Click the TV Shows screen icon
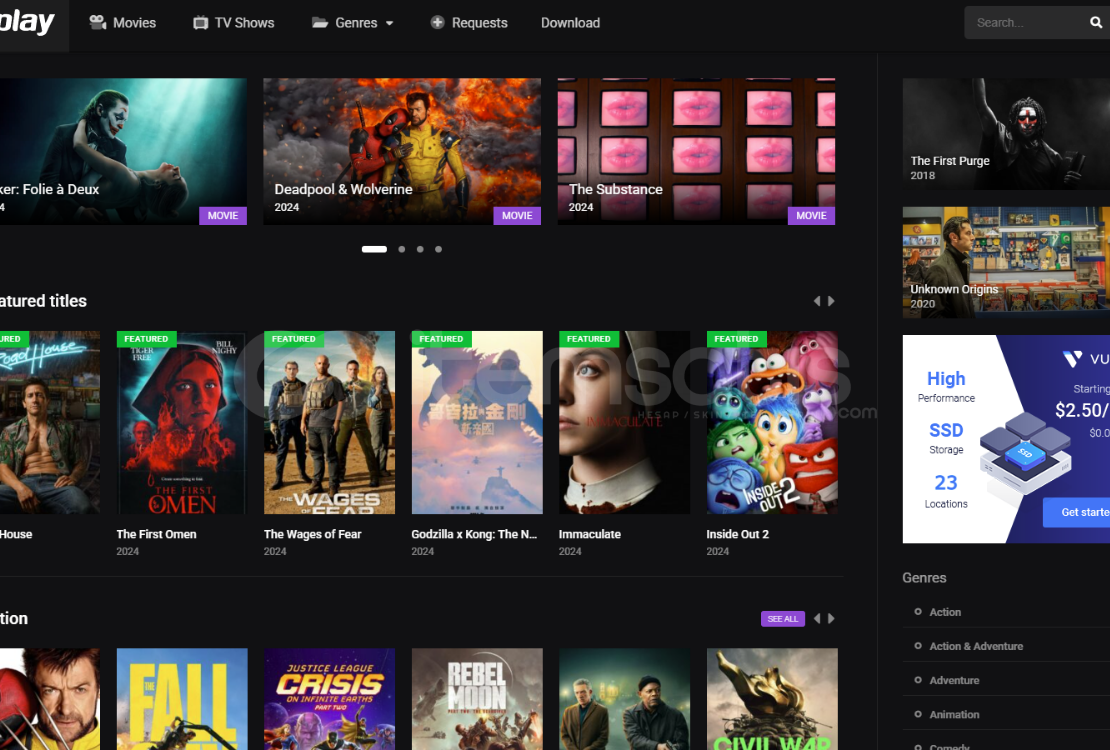Viewport: 1110px width, 750px height. tap(201, 23)
